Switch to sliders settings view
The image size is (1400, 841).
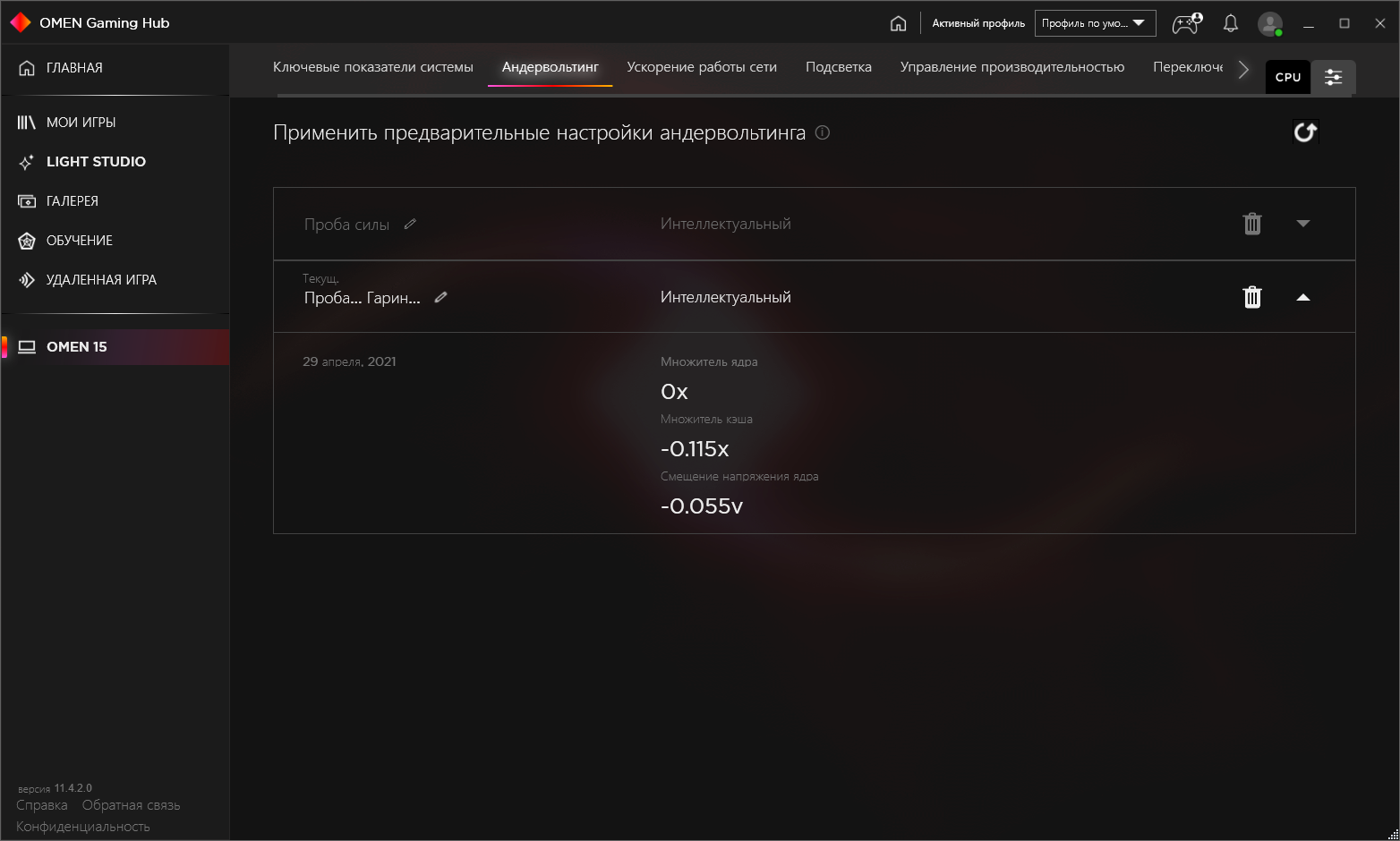(x=1333, y=77)
